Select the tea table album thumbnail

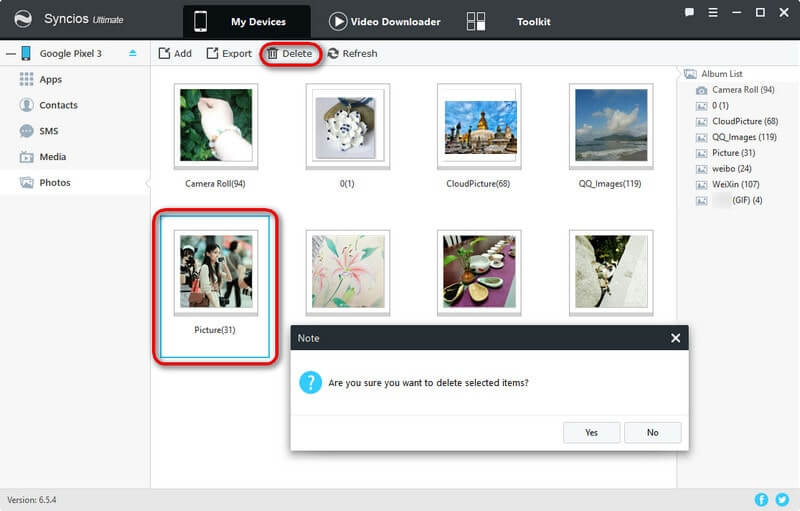click(479, 272)
